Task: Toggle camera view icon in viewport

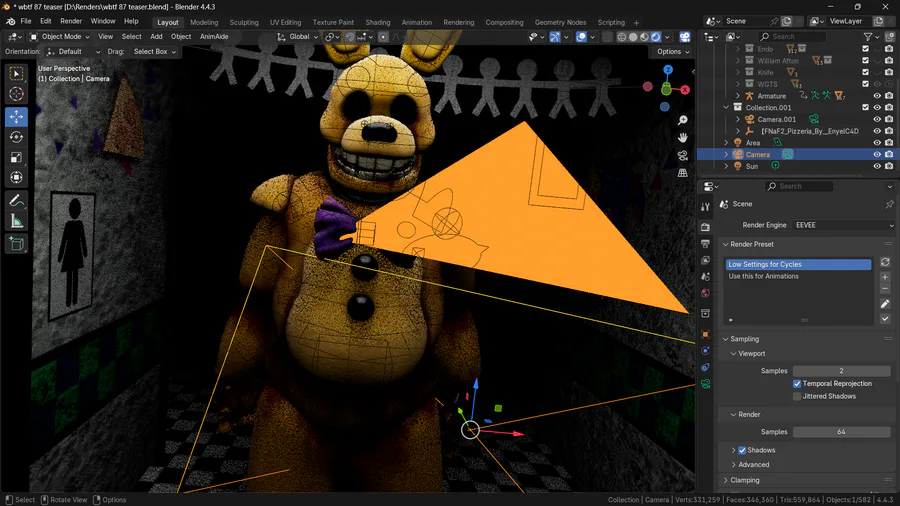Action: (x=682, y=155)
